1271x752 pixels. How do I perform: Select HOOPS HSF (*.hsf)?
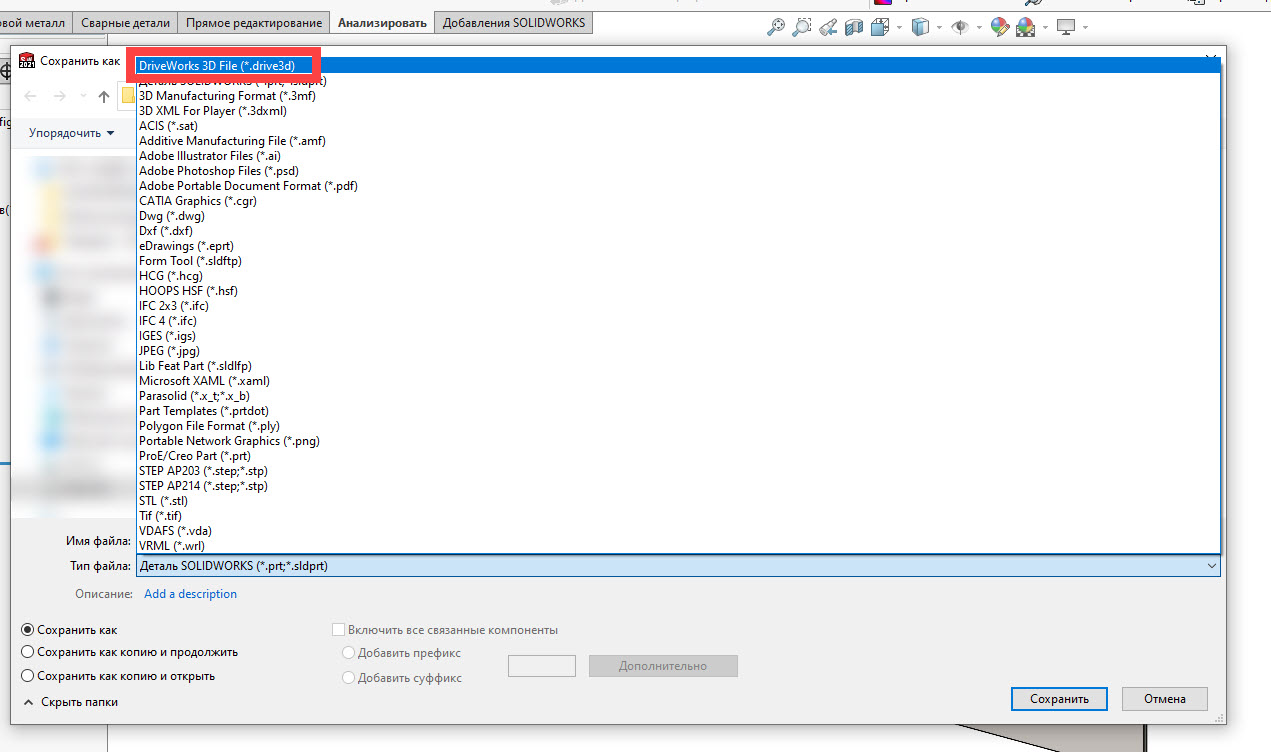tap(678, 291)
